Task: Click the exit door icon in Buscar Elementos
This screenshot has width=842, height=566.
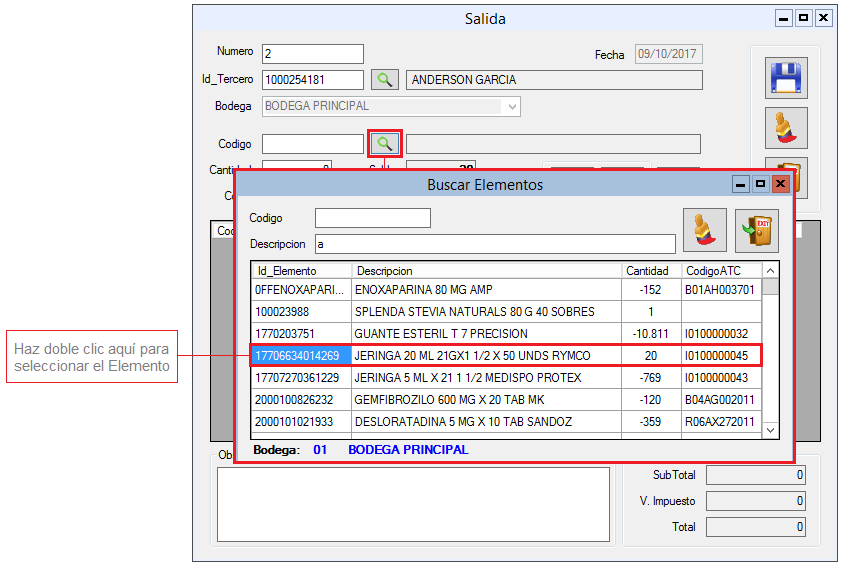Action: (756, 230)
